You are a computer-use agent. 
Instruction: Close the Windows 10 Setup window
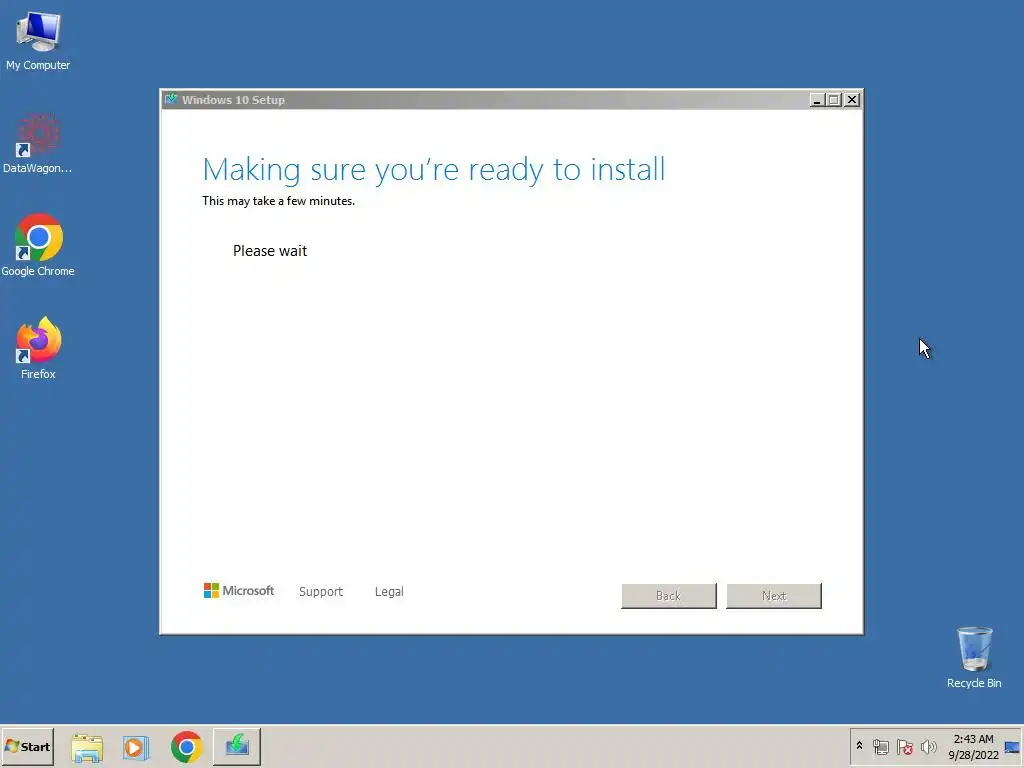click(852, 100)
